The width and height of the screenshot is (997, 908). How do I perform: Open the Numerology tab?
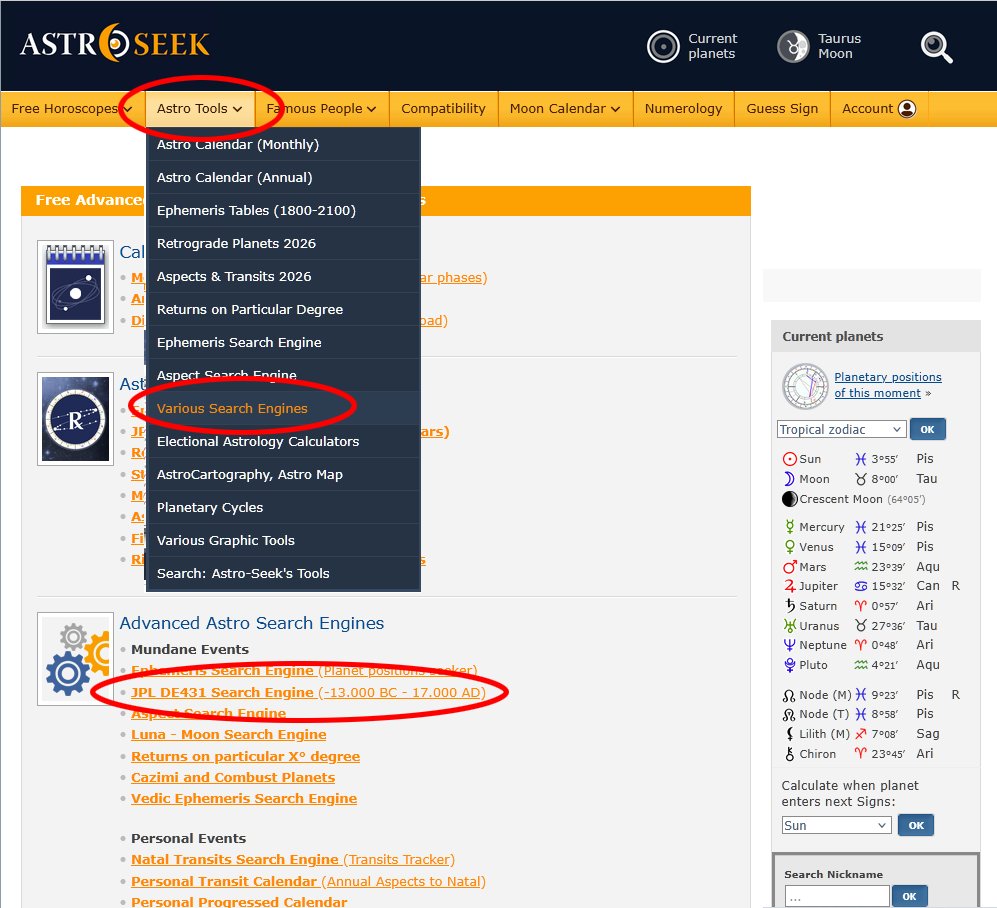[684, 109]
